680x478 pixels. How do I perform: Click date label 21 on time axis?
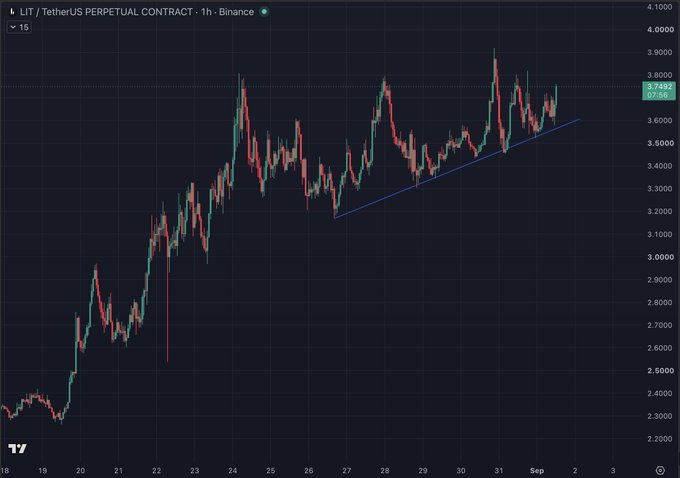118,471
